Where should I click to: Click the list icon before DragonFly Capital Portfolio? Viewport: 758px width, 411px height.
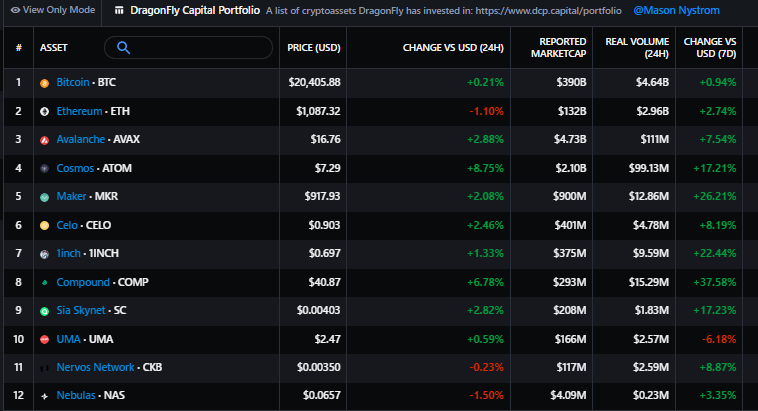(x=119, y=11)
